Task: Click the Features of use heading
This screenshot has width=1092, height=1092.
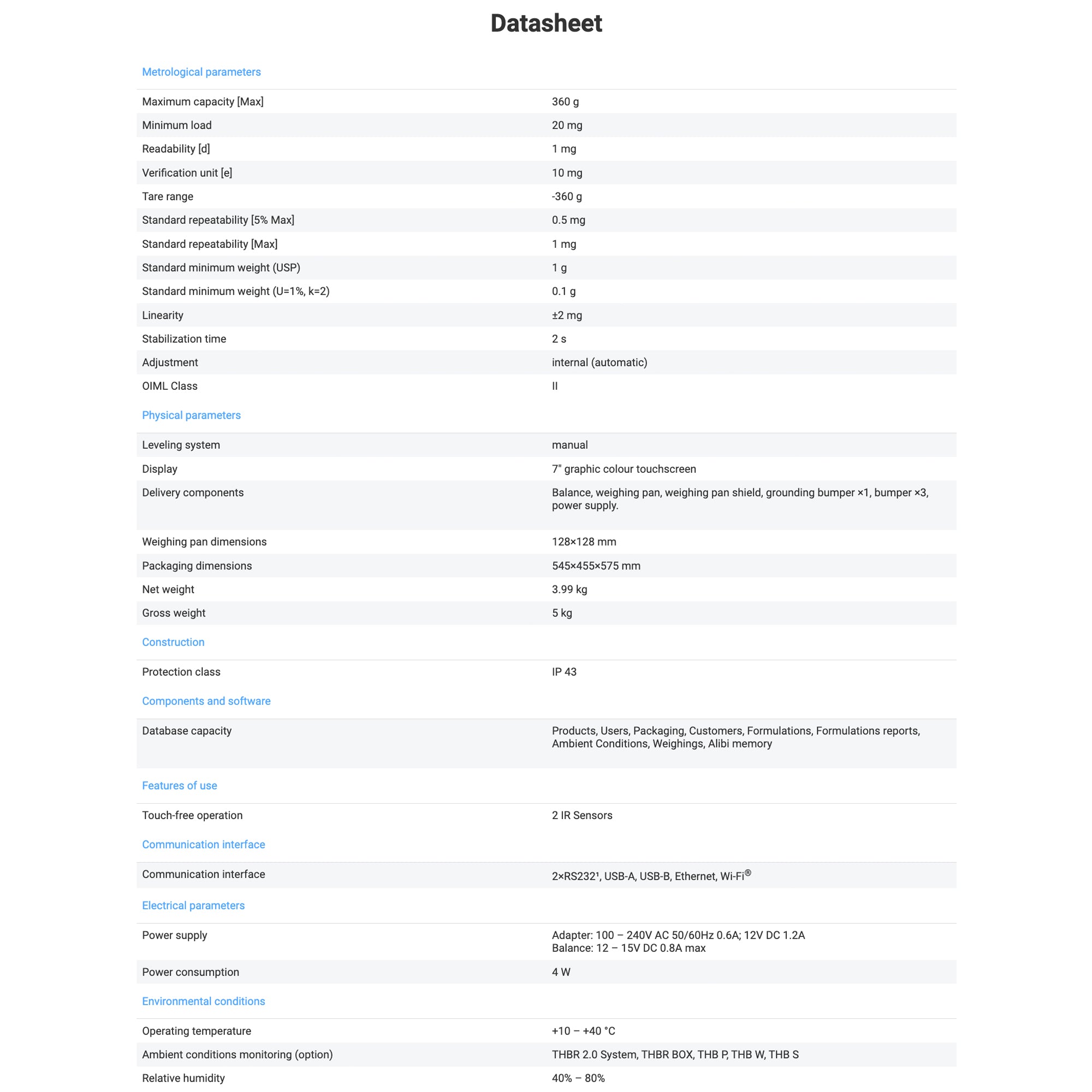Action: click(179, 785)
